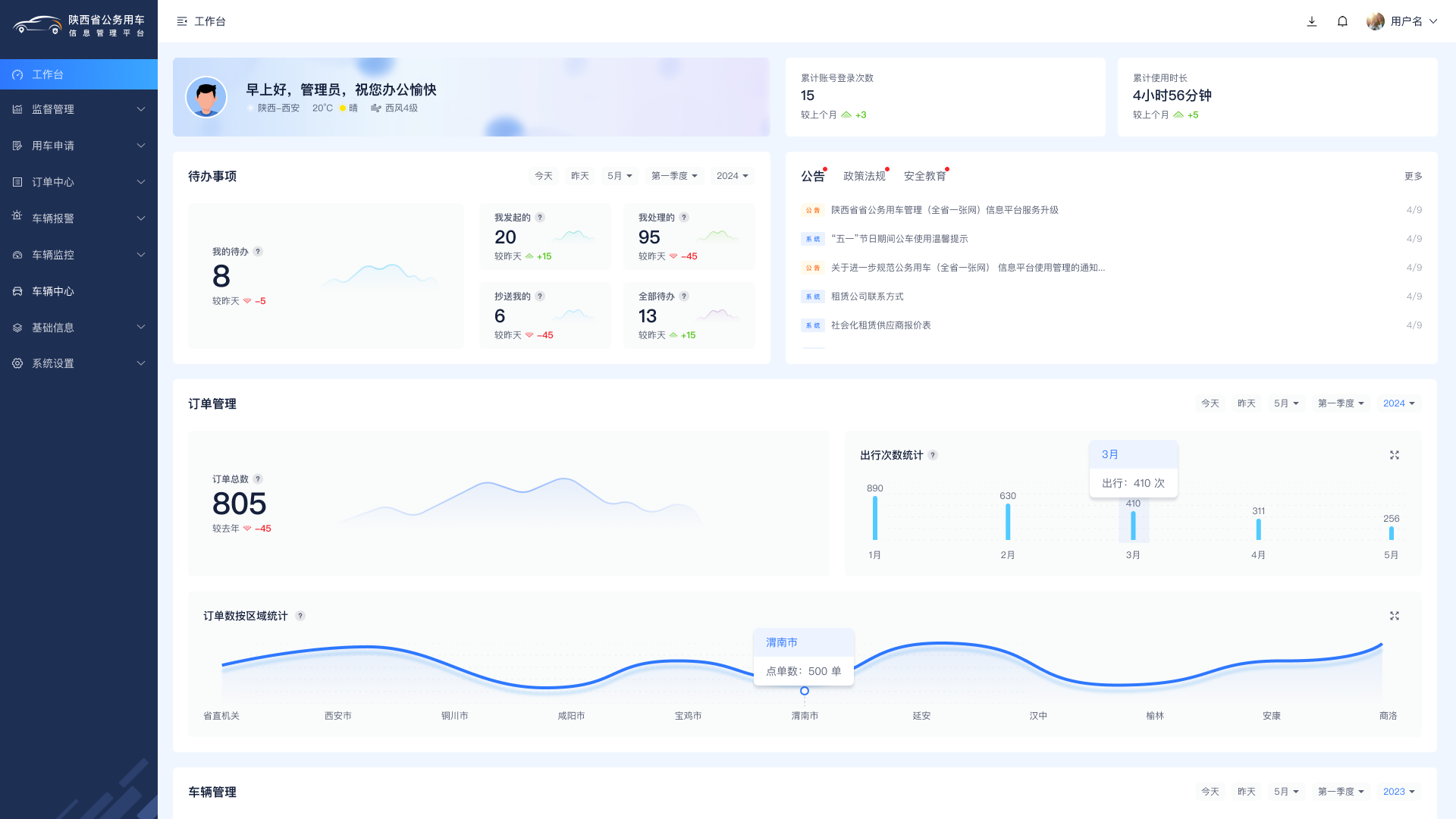This screenshot has height=819, width=1456.
Task: Click 更多 link in announcements panel
Action: click(1413, 176)
